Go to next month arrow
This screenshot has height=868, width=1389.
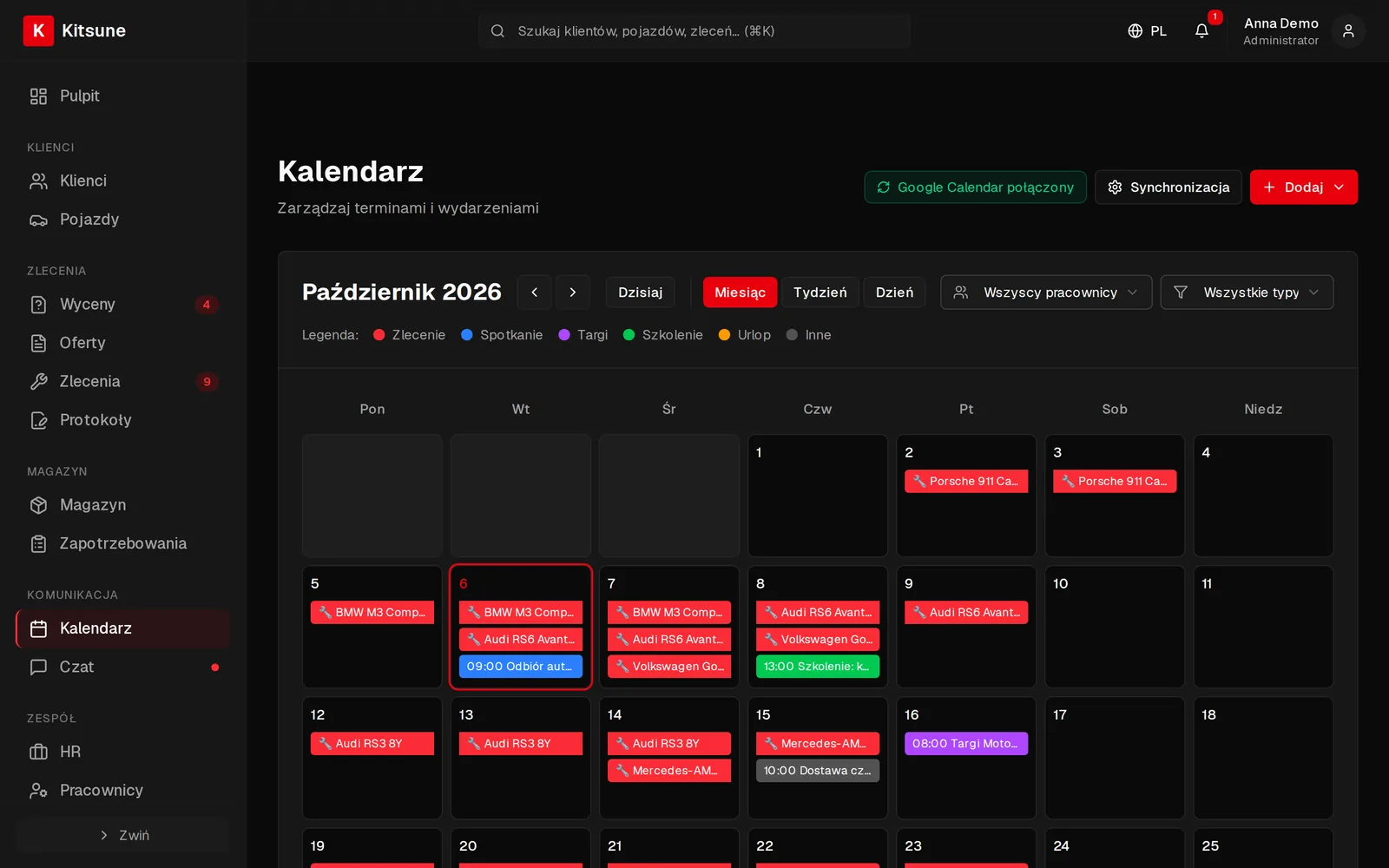point(573,293)
